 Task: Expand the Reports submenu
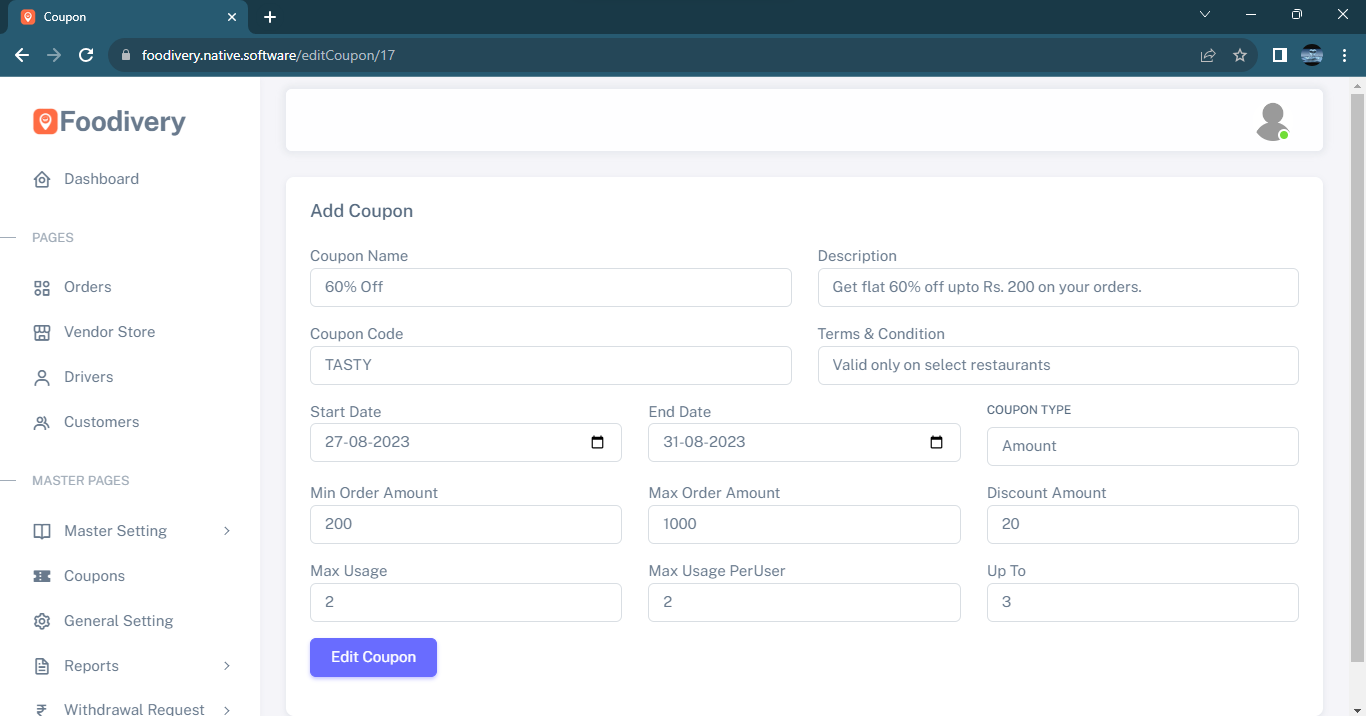click(x=227, y=666)
